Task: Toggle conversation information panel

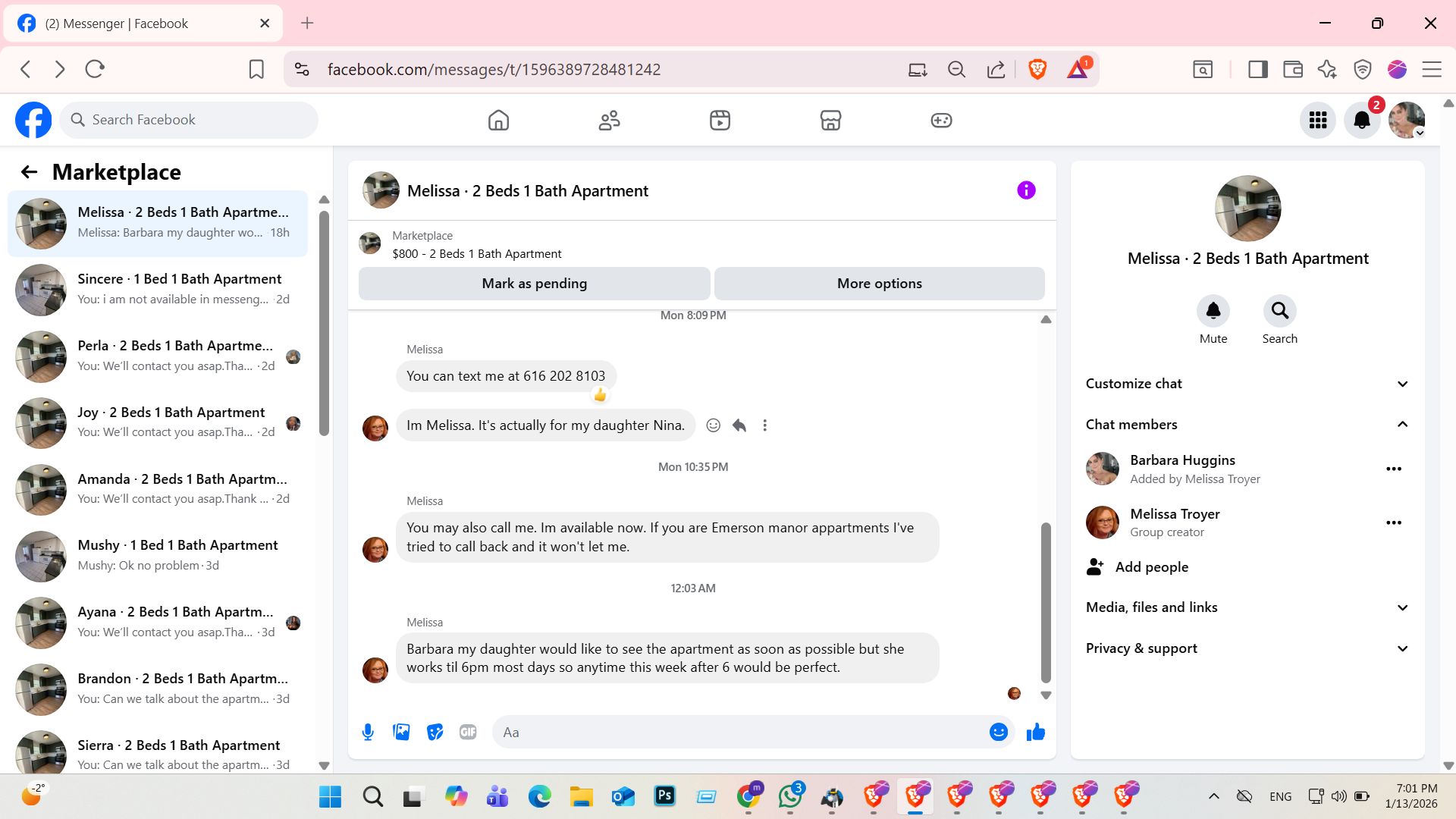Action: [x=1026, y=190]
